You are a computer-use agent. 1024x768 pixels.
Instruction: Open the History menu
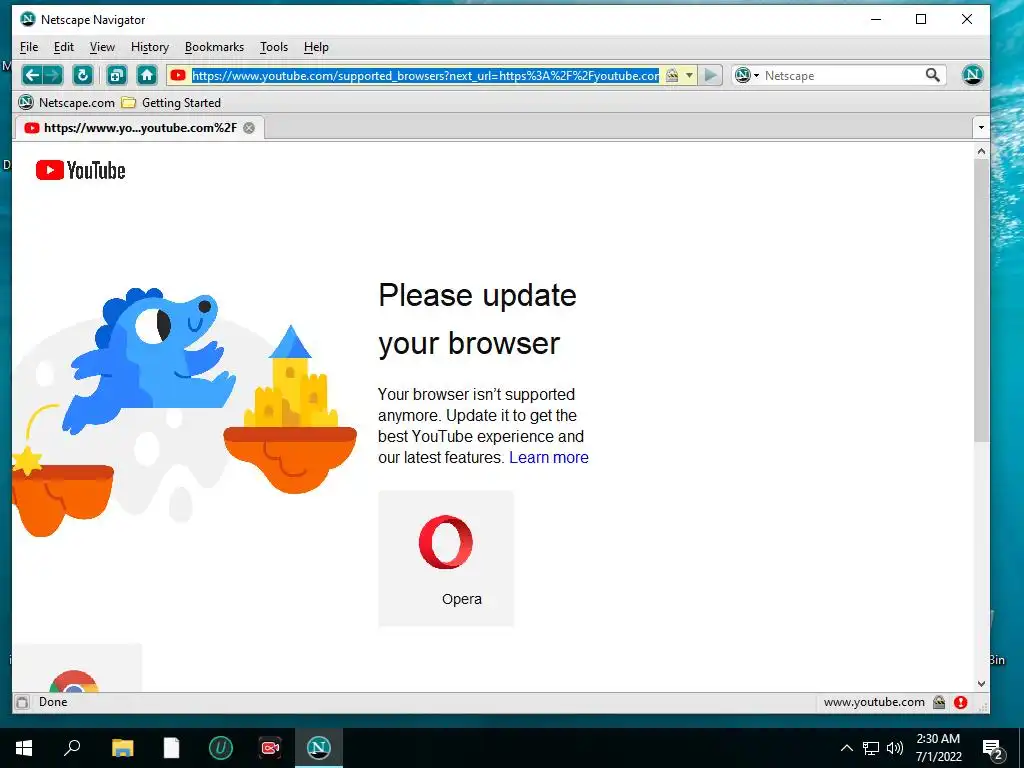point(150,47)
